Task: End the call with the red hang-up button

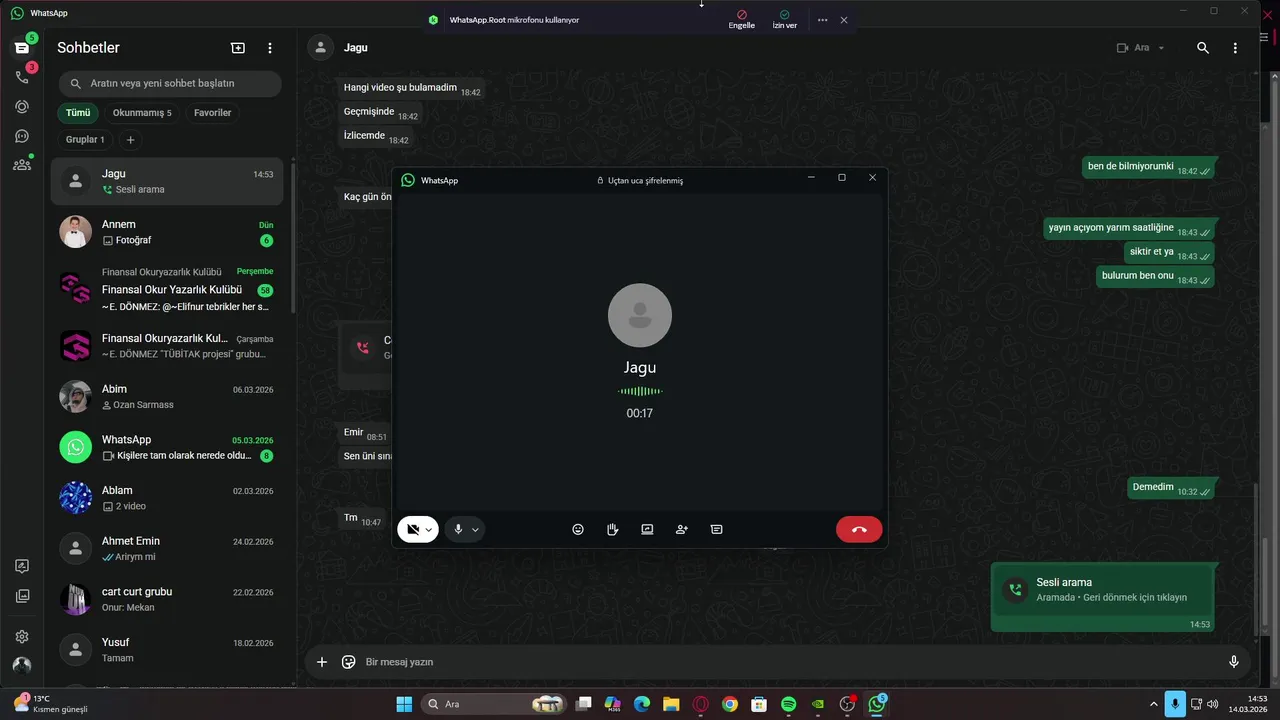Action: [x=859, y=530]
